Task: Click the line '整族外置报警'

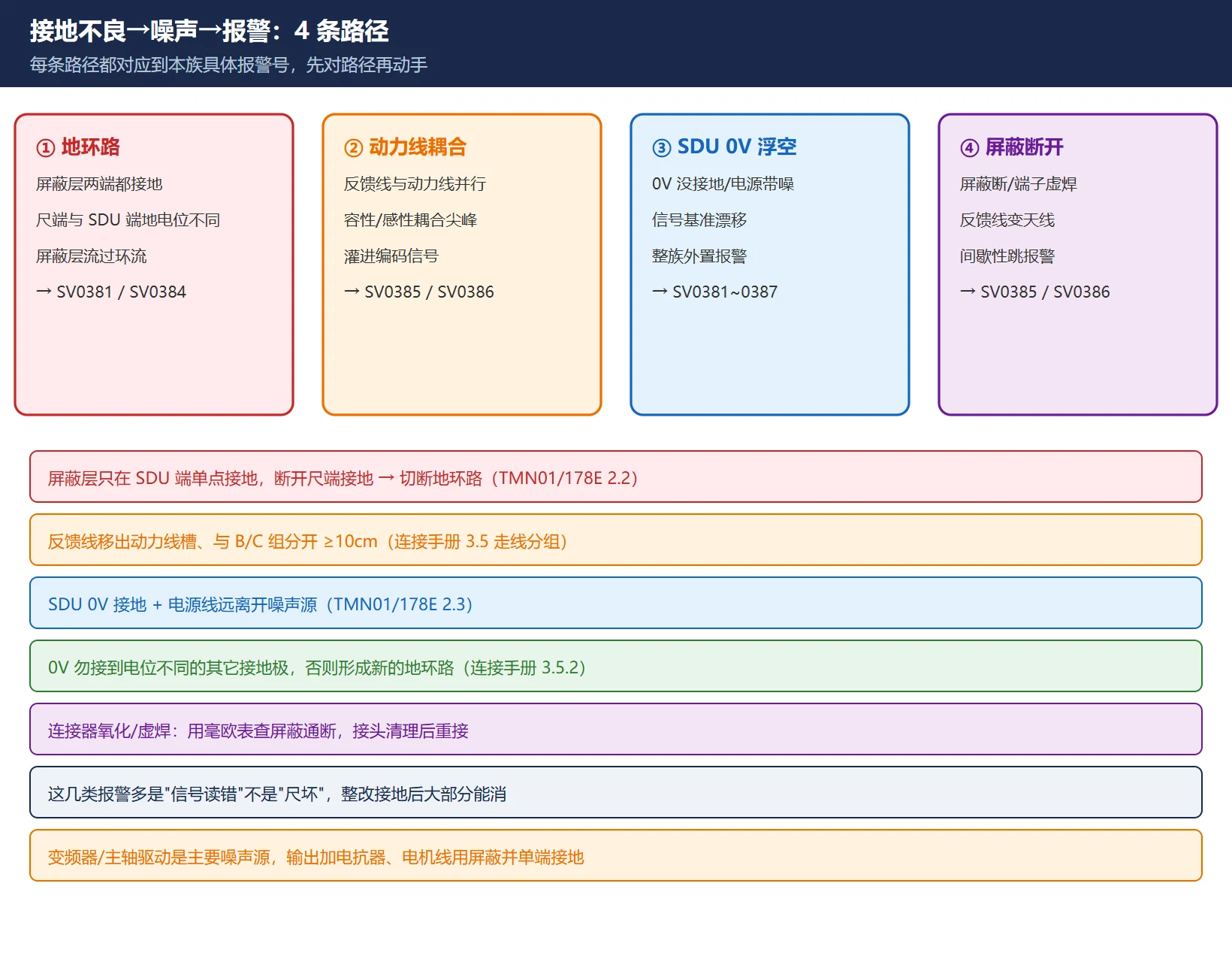Action: 699,256
